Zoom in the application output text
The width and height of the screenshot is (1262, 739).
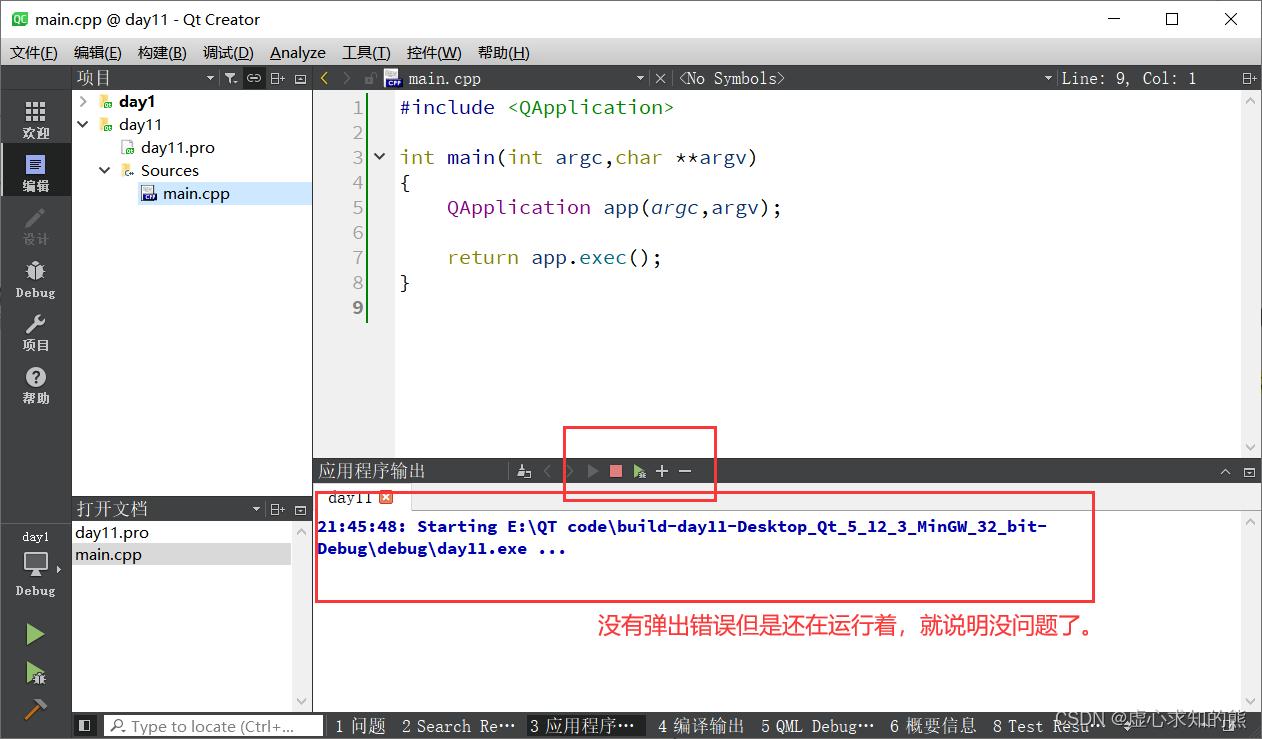pyautogui.click(x=662, y=471)
